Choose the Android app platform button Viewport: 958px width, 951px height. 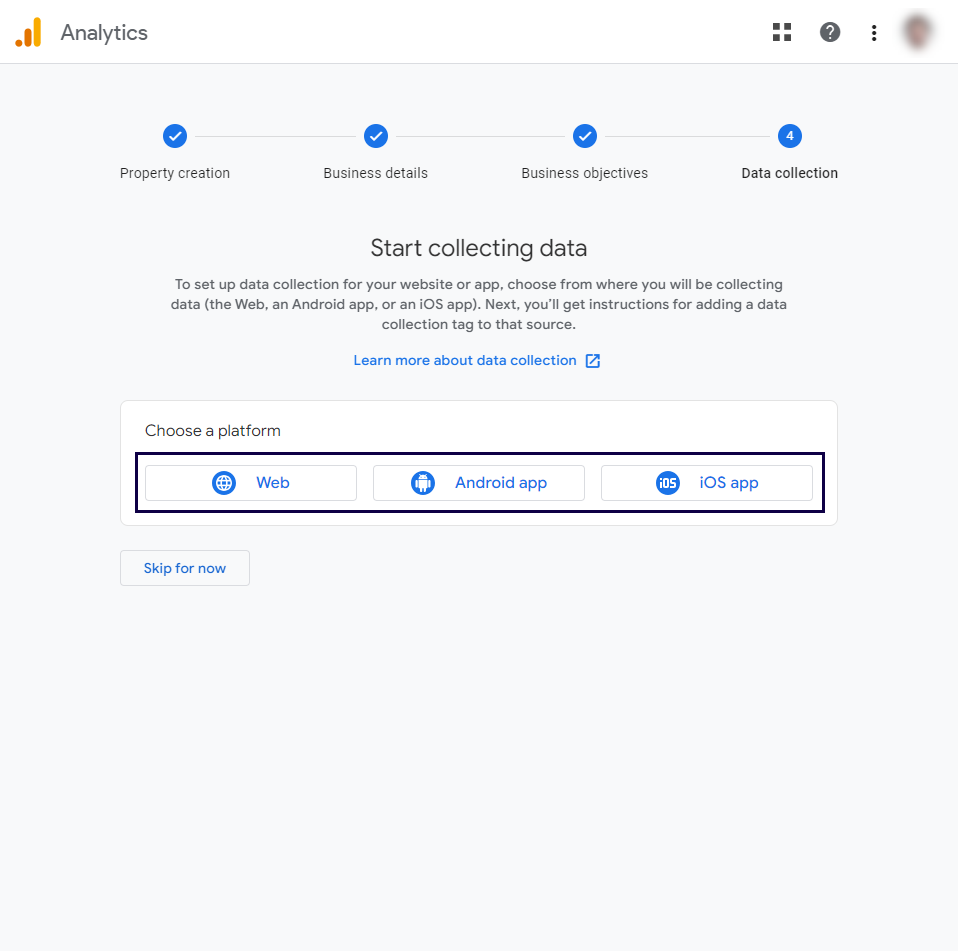pos(479,483)
